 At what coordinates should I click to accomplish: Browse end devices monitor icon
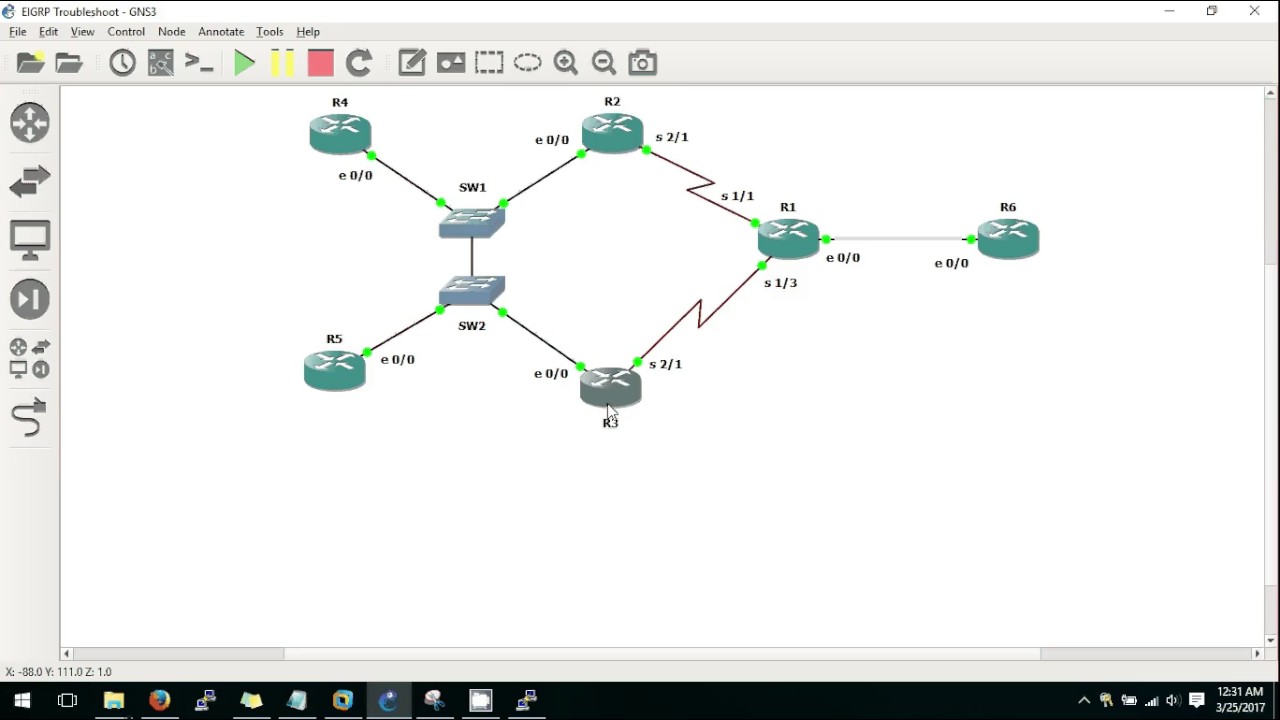click(x=30, y=241)
